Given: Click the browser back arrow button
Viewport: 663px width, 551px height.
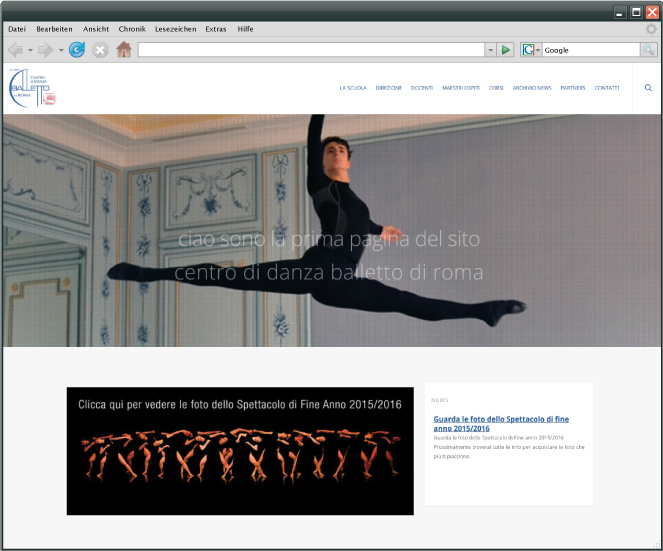Looking at the screenshot, I should (16, 50).
